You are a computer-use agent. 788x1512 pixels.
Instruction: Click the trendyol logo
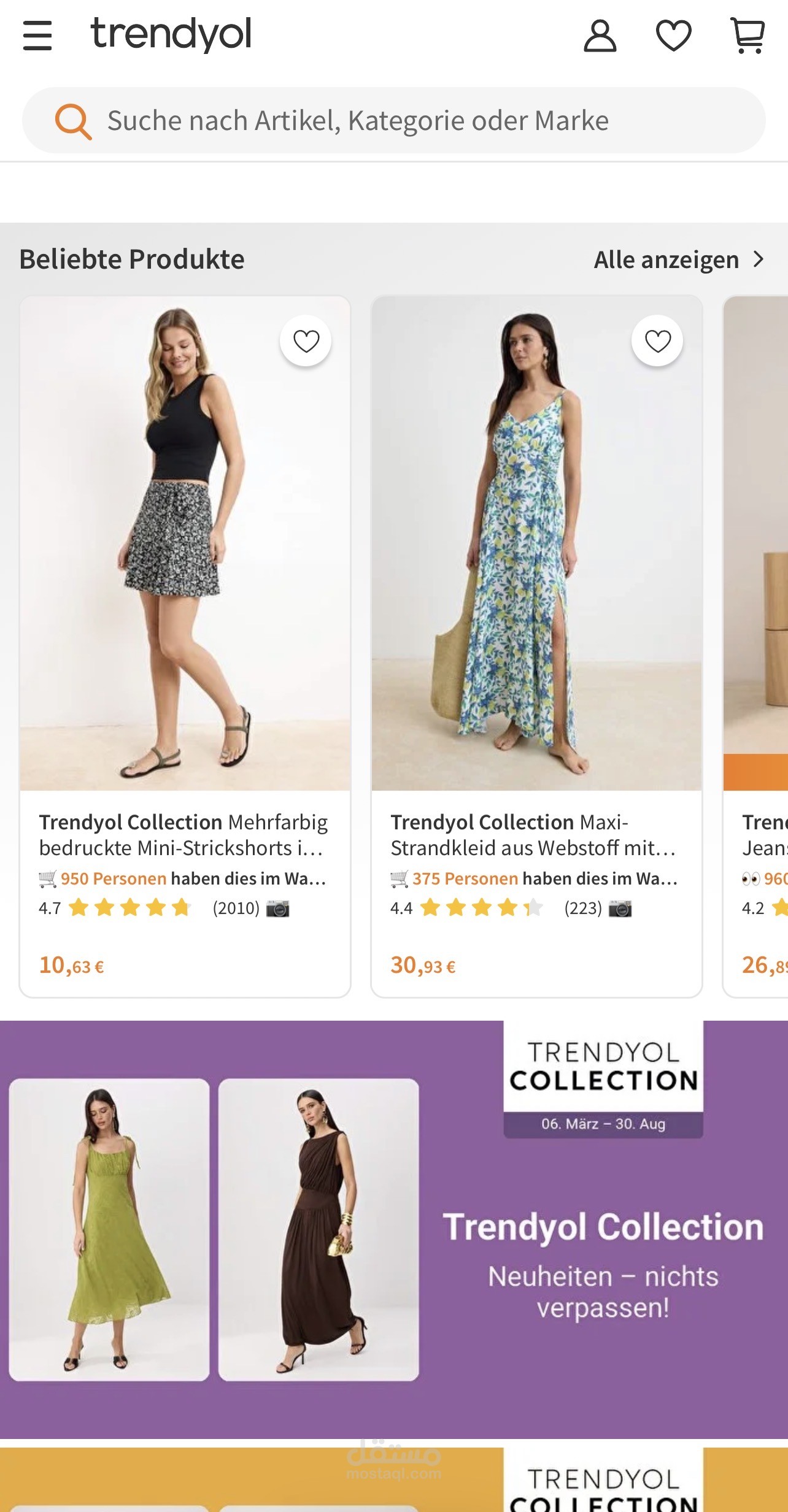pyautogui.click(x=171, y=34)
